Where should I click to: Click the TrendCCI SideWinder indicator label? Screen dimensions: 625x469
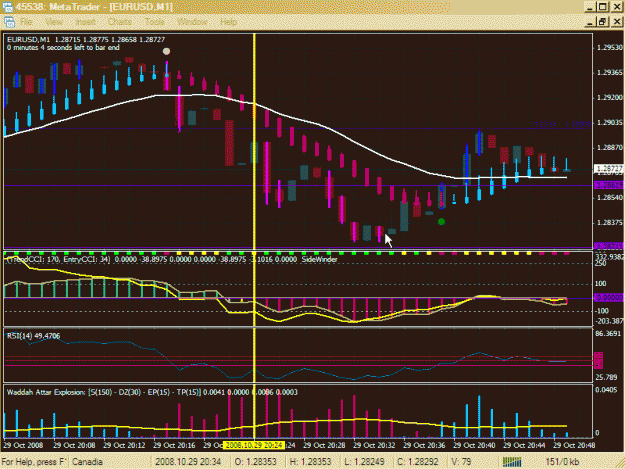pyautogui.click(x=172, y=259)
